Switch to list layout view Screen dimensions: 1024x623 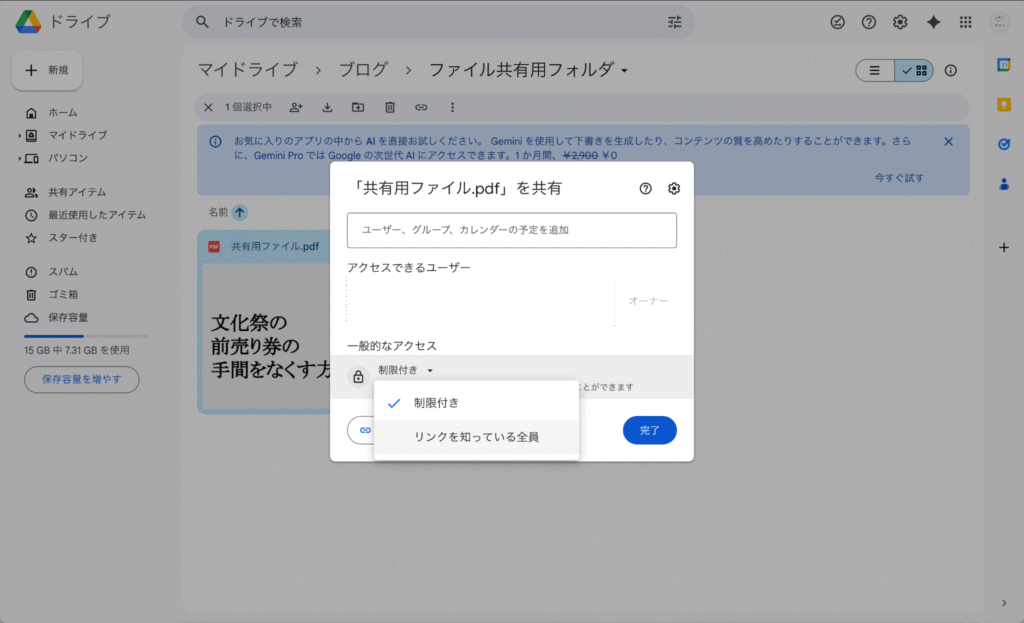coord(875,70)
